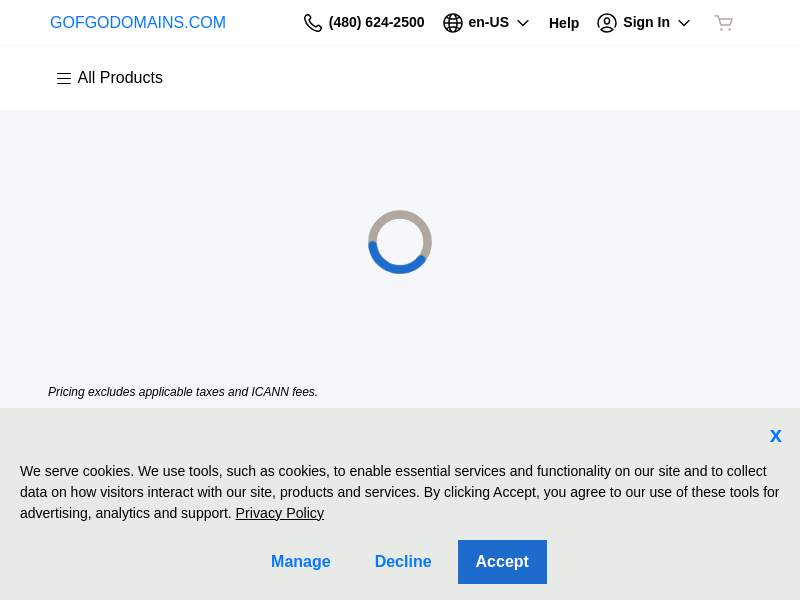Open the Sign In menu
Image resolution: width=800 pixels, height=600 pixels.
[x=646, y=22]
